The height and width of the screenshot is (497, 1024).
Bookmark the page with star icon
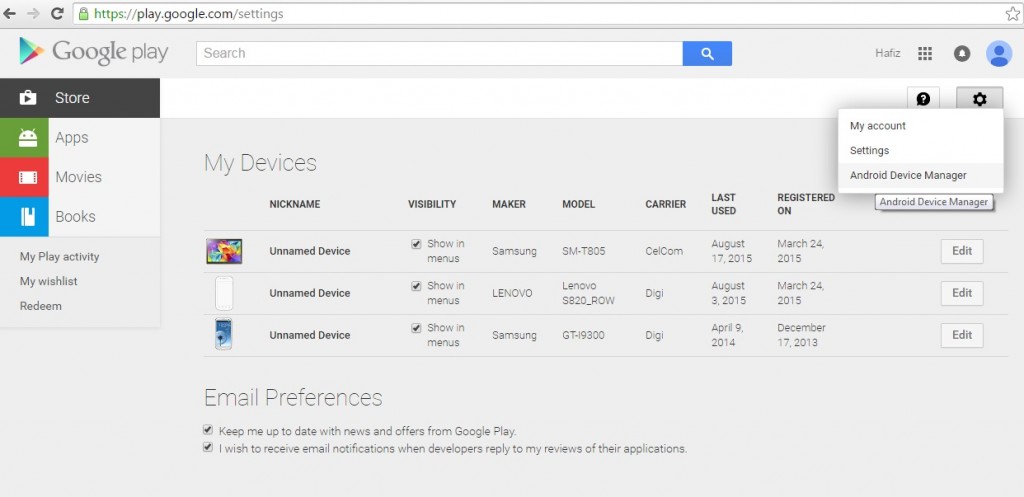1012,14
